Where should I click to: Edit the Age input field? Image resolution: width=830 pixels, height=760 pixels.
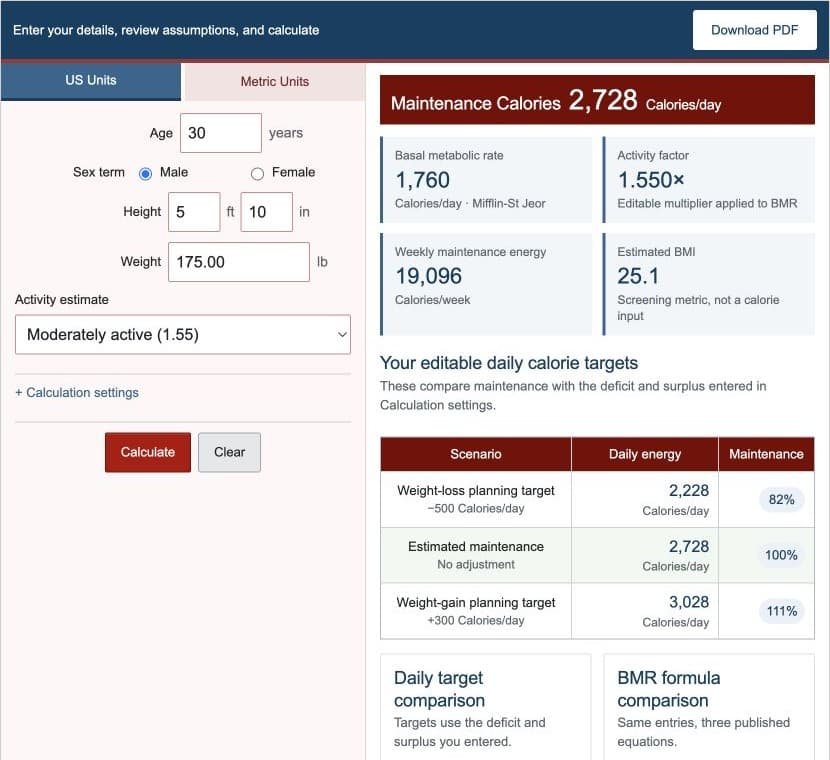coord(221,133)
